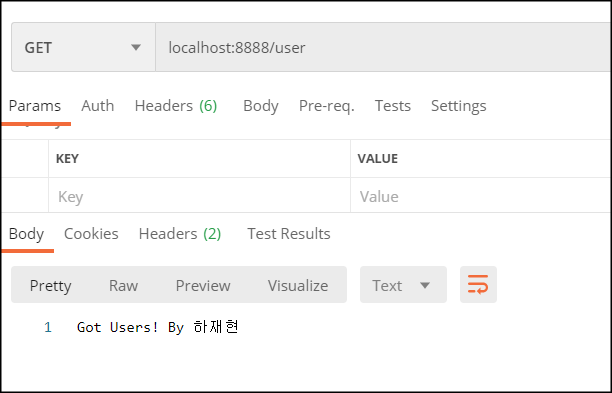
Task: Select the Visualize view button
Action: coord(298,285)
